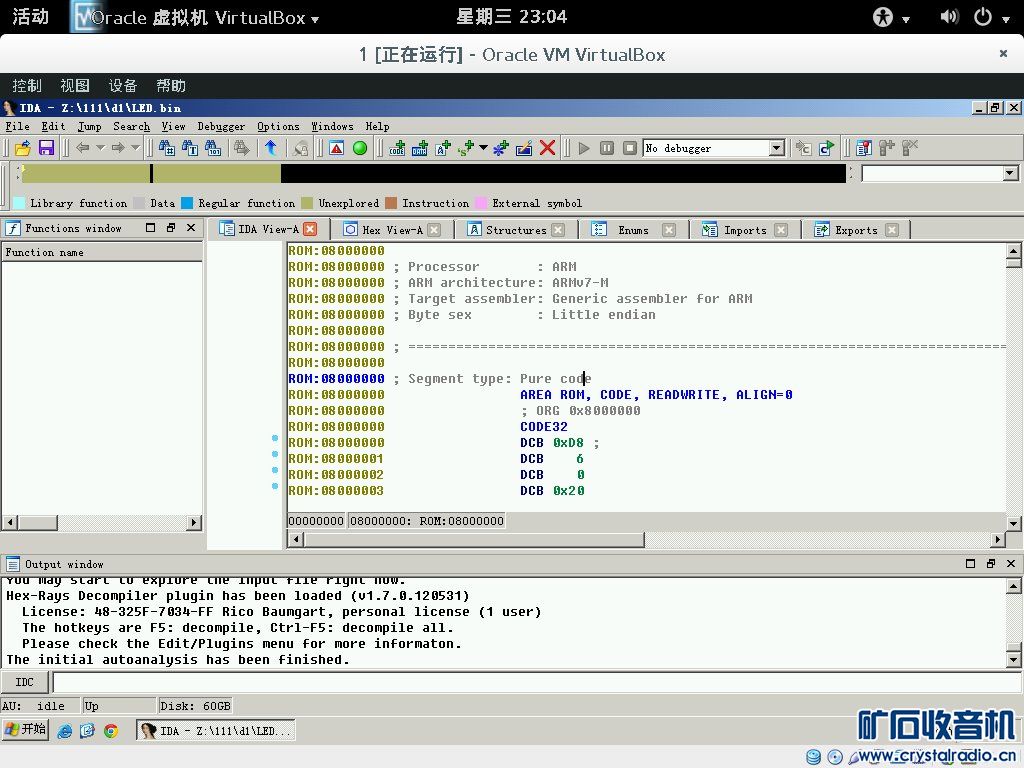Click the IDC command button
1024x768 pixels.
(24, 682)
